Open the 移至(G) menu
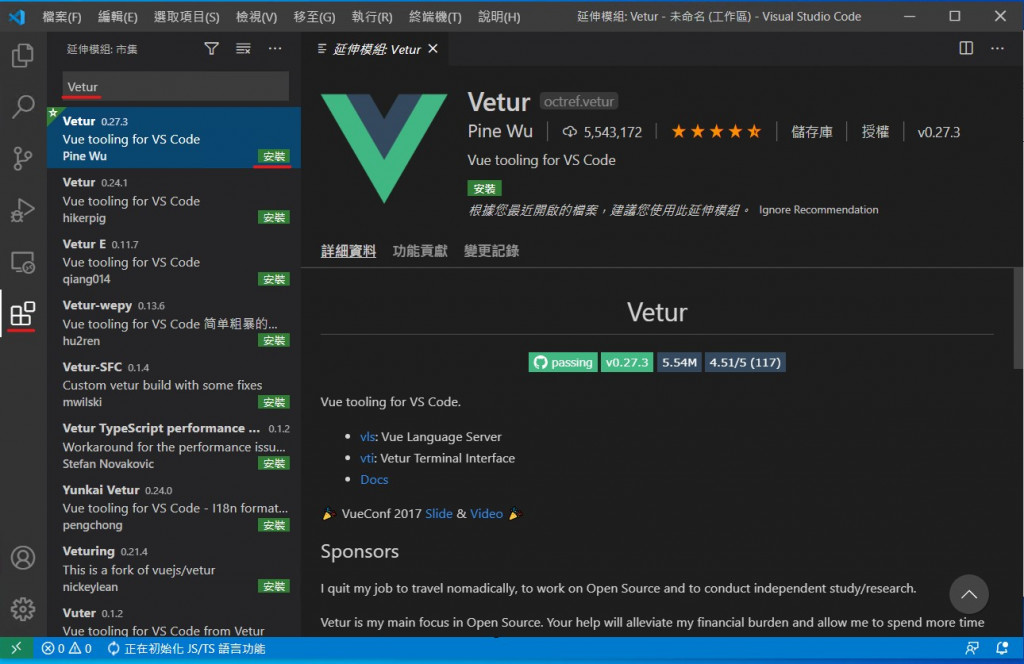 [x=314, y=17]
